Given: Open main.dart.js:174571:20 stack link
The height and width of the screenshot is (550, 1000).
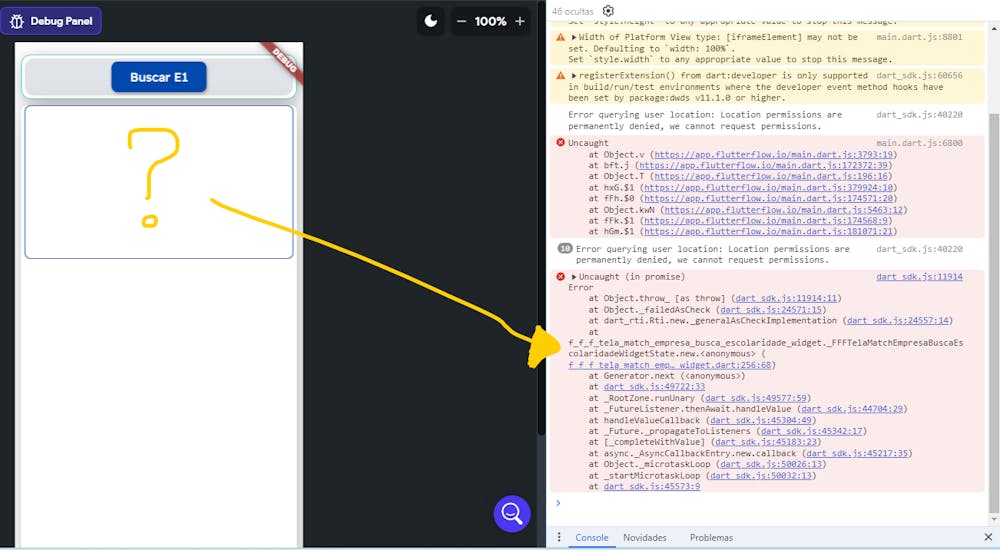Looking at the screenshot, I should tap(769, 198).
